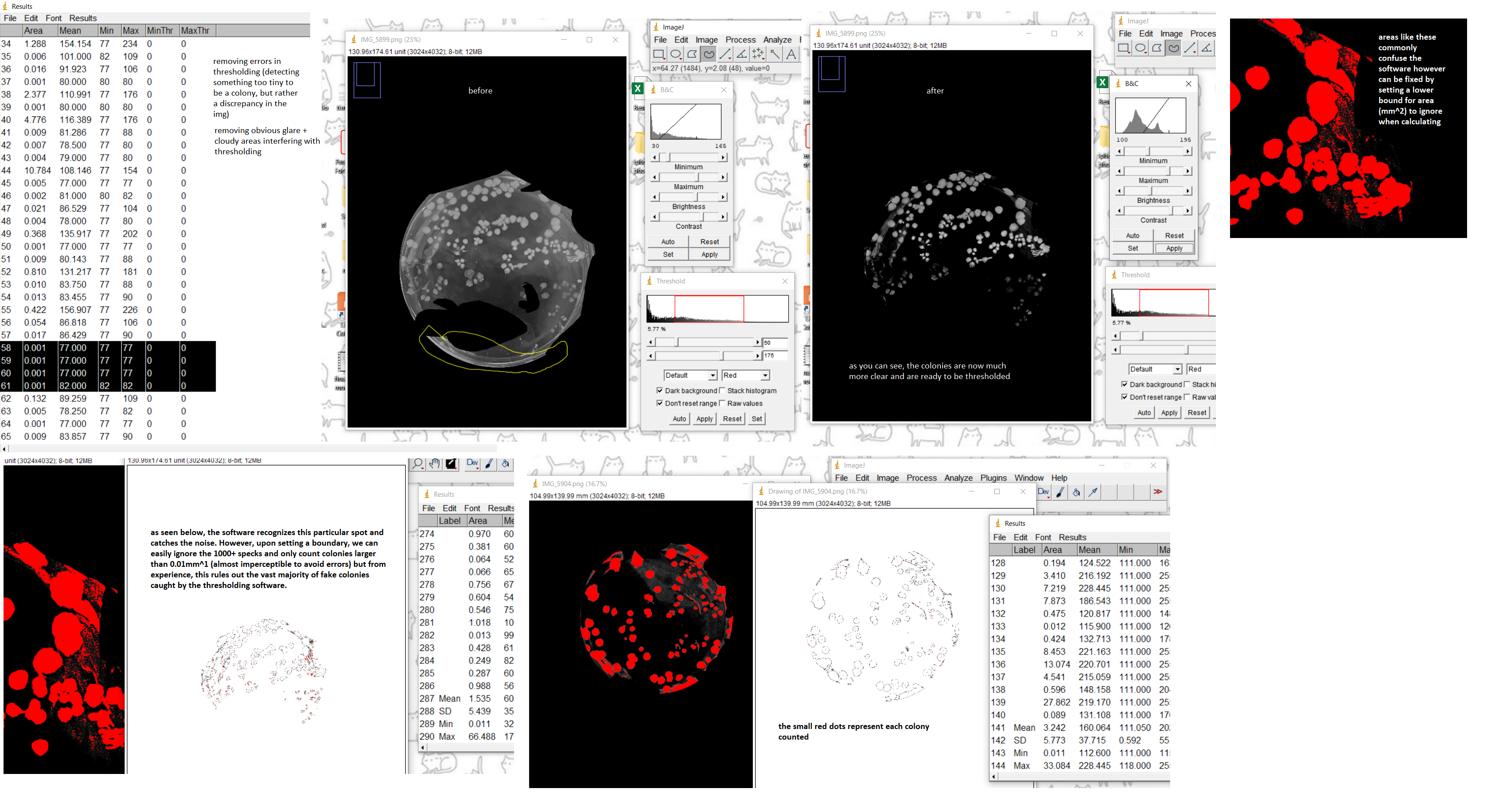This screenshot has width=1512, height=796.
Task: Click the red double-arrow more tools icon
Action: click(1157, 492)
